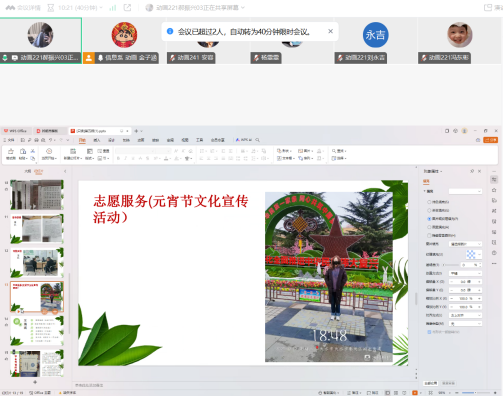503x396 pixels.
Task: Toggle bold formatting in the ribbon
Action: (118, 158)
